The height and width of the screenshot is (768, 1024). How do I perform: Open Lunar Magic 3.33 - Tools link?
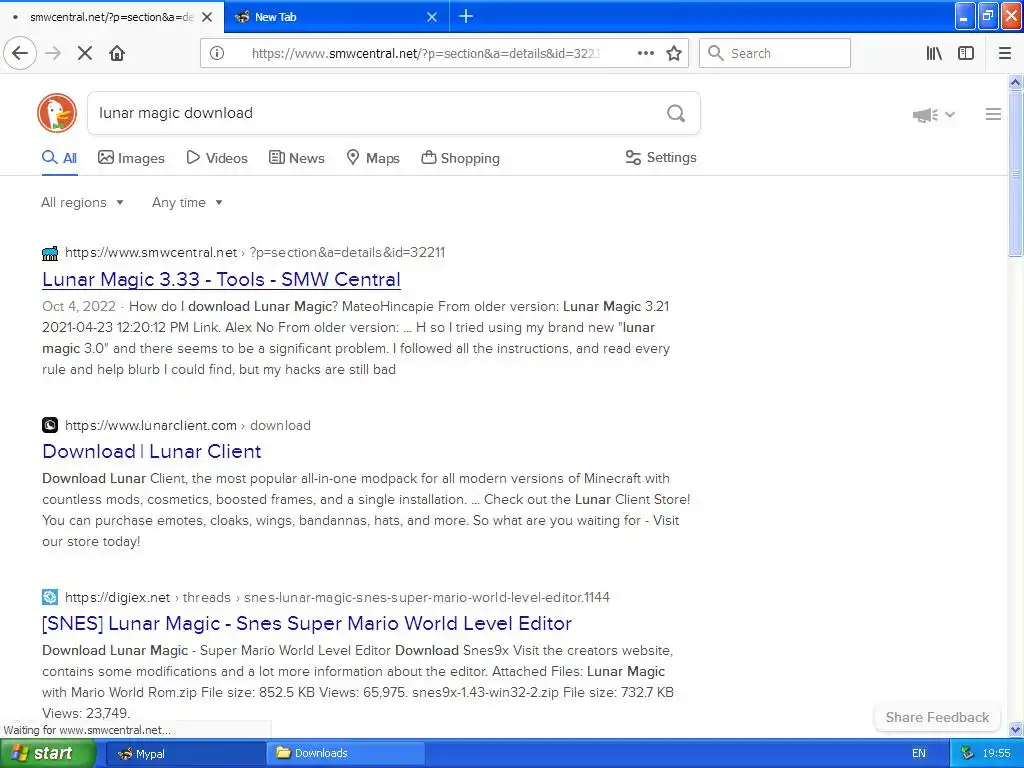coord(221,280)
